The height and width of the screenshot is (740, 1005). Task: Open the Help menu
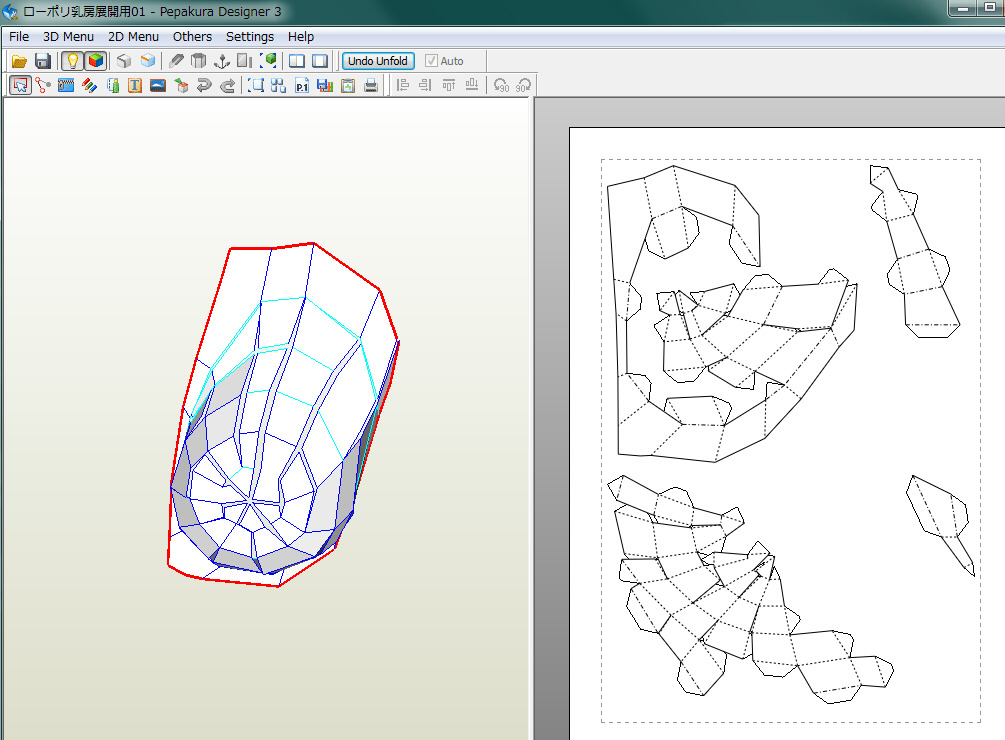301,37
